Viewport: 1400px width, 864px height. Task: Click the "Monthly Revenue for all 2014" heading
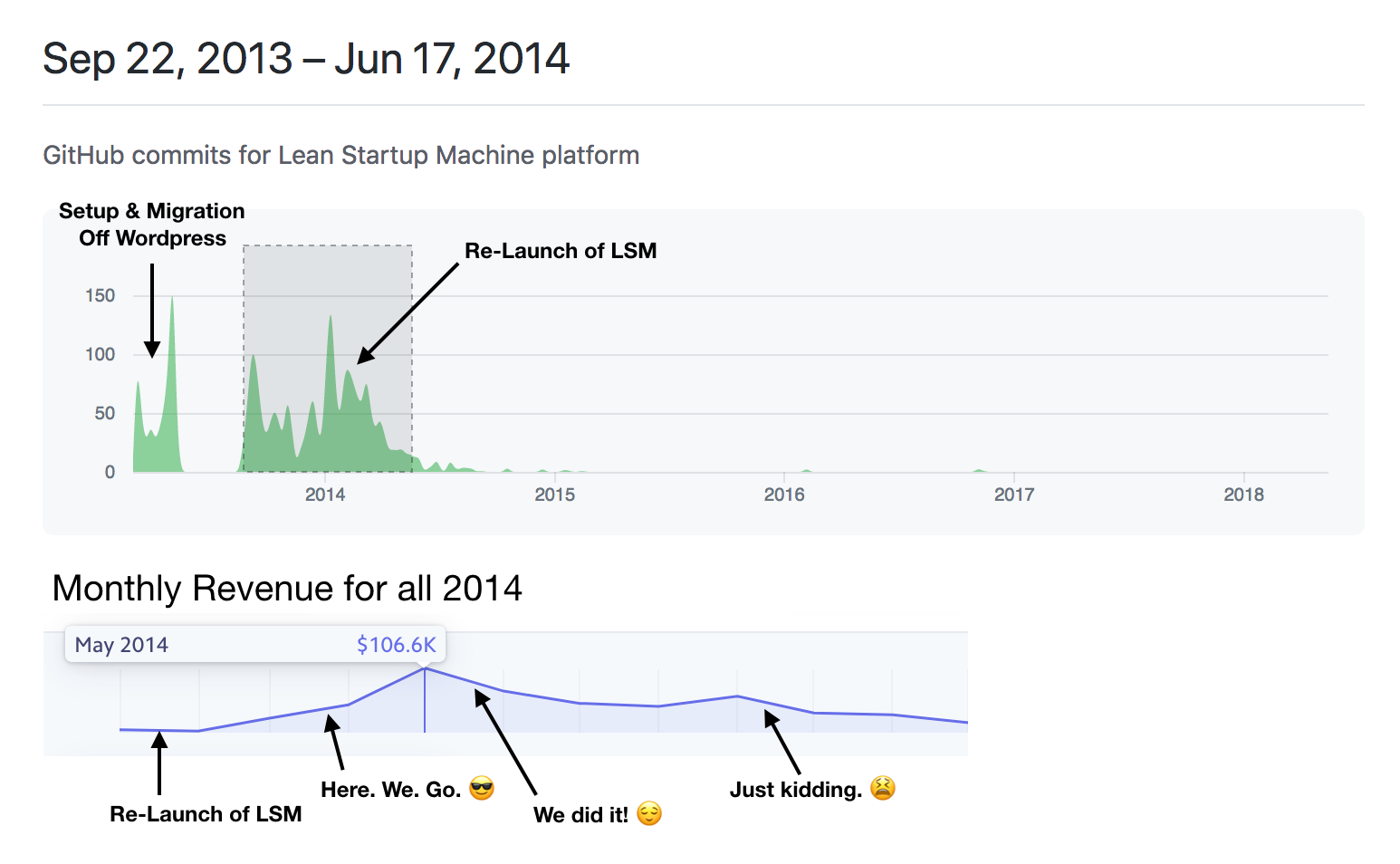(x=287, y=589)
